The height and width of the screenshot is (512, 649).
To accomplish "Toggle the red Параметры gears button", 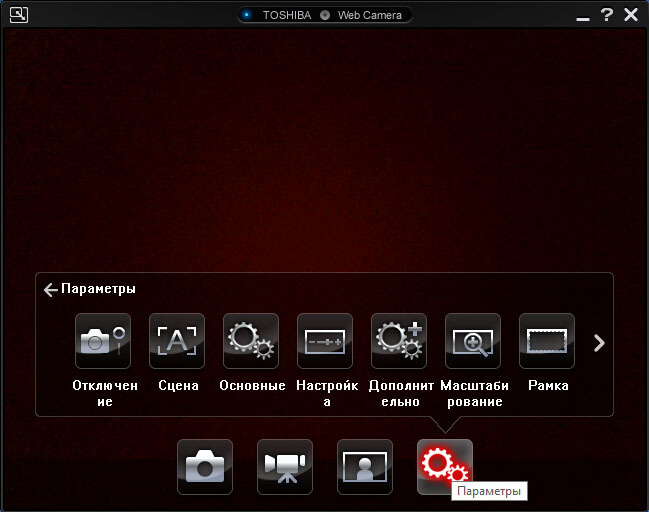I will pyautogui.click(x=445, y=467).
